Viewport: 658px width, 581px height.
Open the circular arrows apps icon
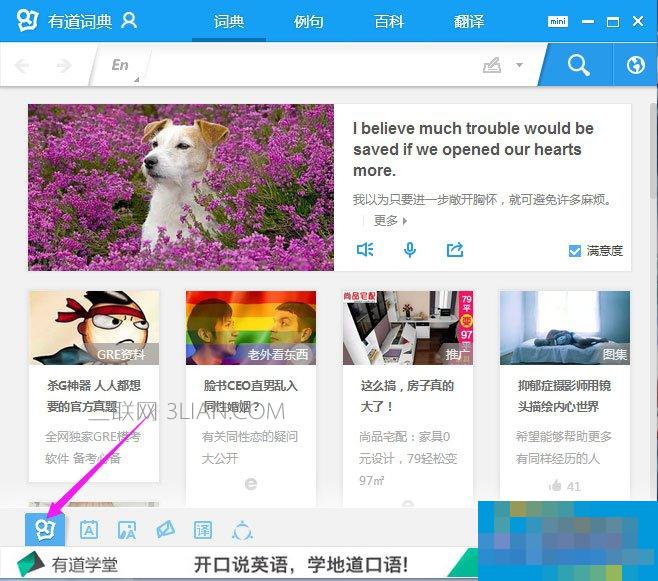click(242, 530)
